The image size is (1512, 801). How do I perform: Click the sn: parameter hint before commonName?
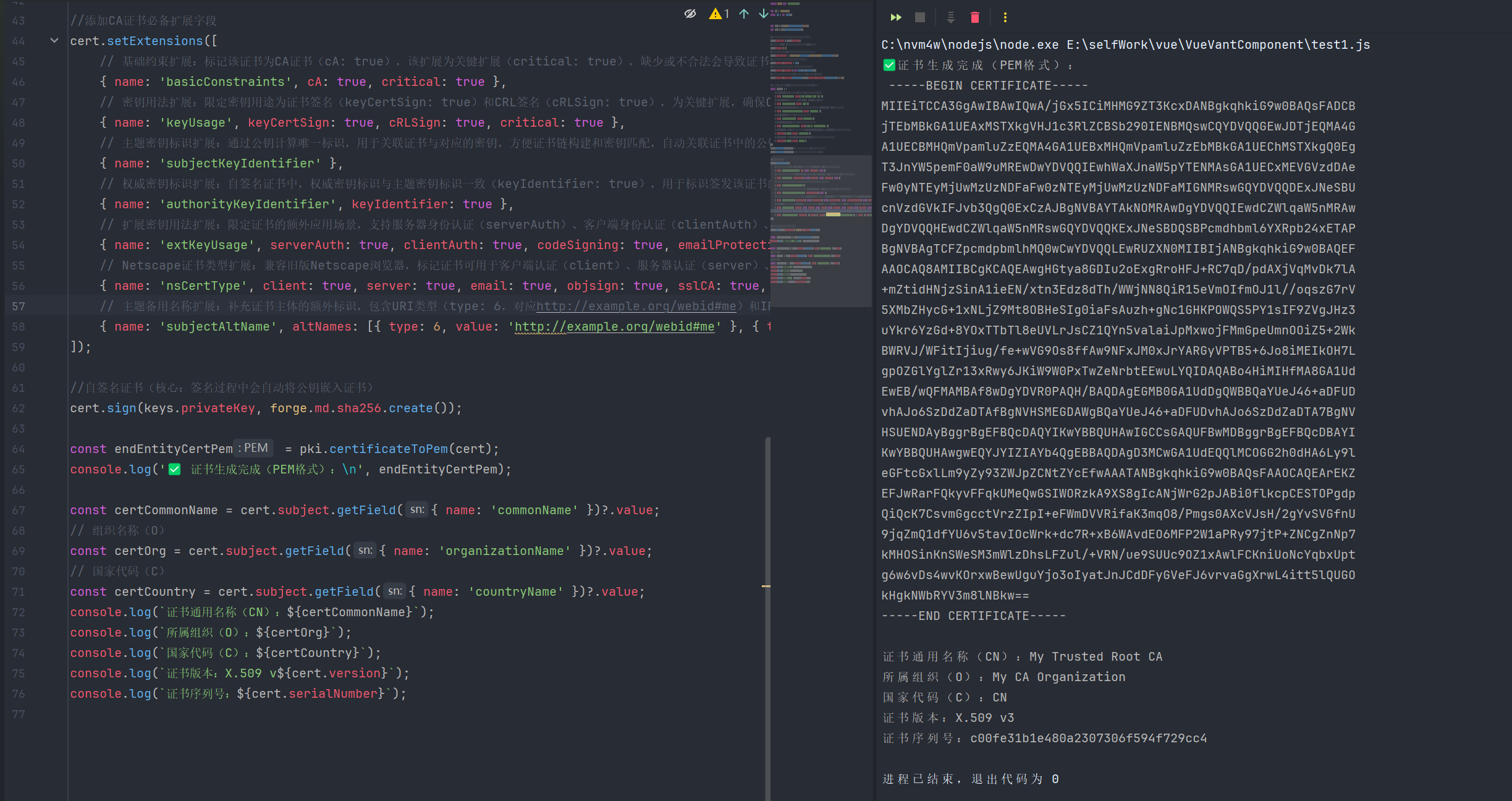point(417,510)
